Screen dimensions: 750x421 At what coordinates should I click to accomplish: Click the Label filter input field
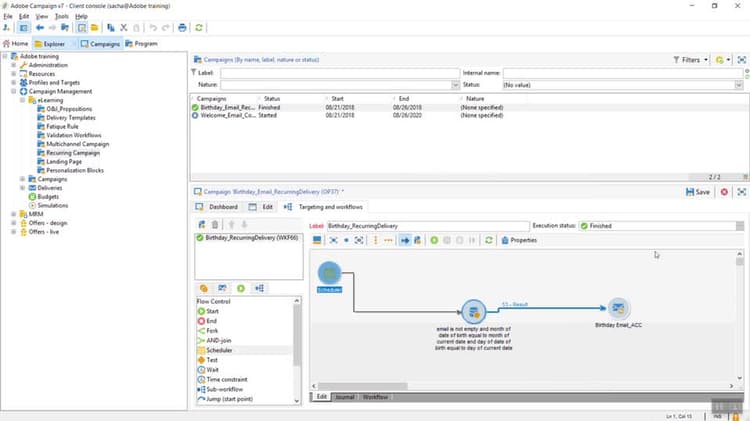[x=340, y=73]
